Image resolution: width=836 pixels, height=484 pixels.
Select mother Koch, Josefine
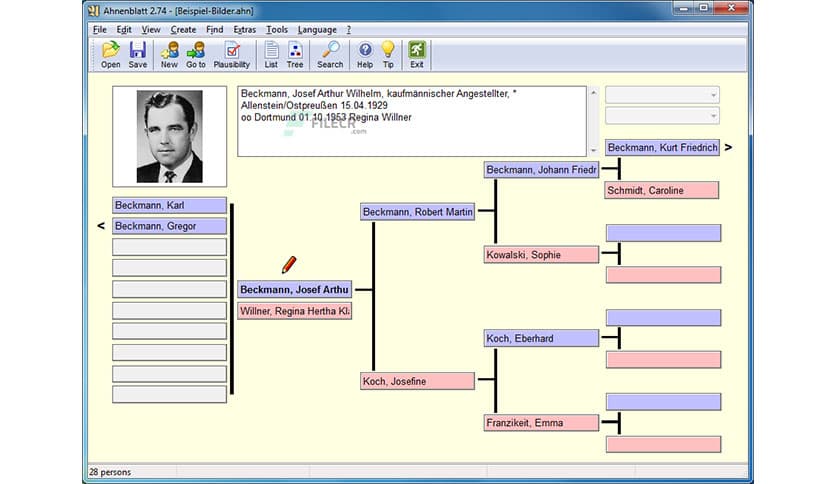point(417,381)
